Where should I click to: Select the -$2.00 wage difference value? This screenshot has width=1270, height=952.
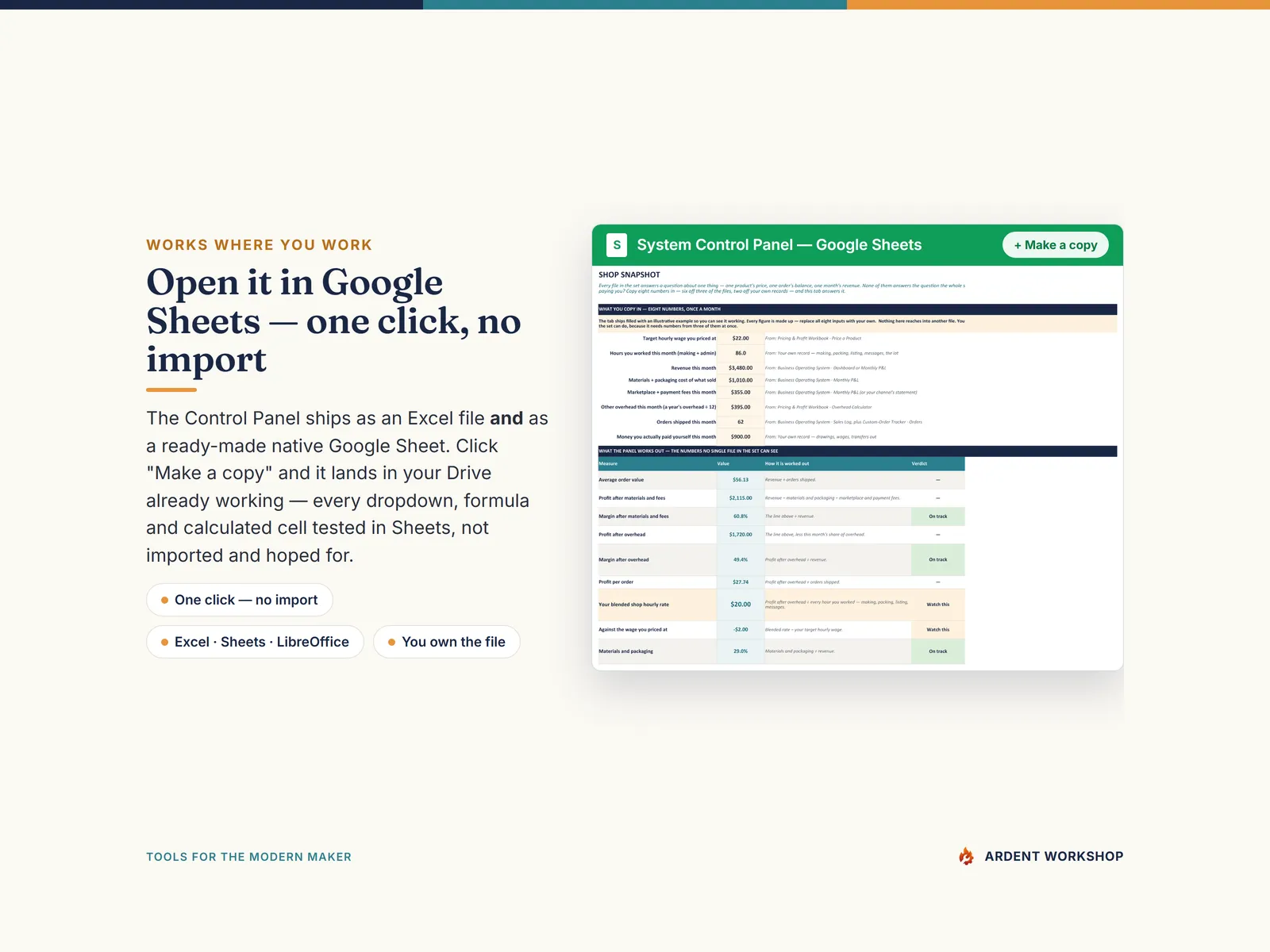click(x=741, y=630)
